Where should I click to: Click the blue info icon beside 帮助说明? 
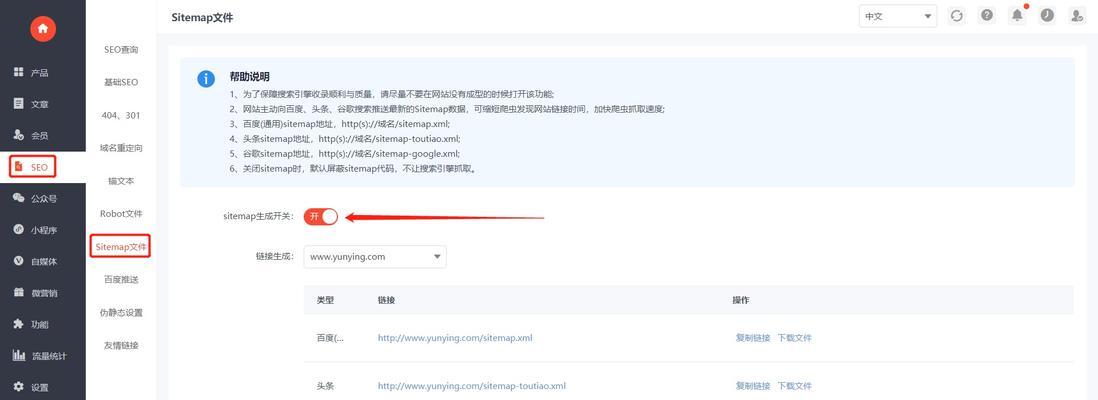coord(206,78)
